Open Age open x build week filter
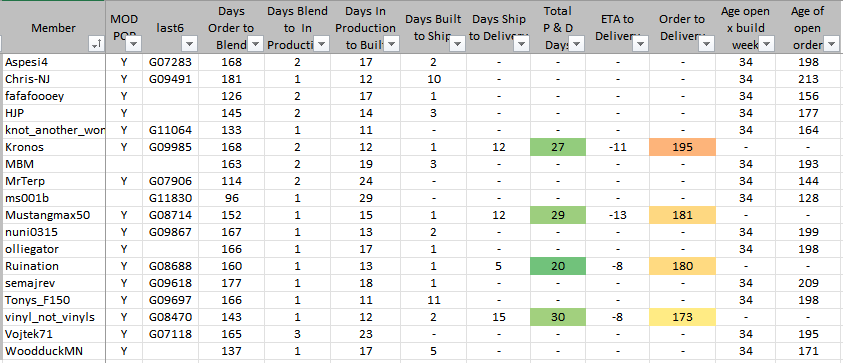Image resolution: width=843 pixels, height=363 pixels. [767, 45]
